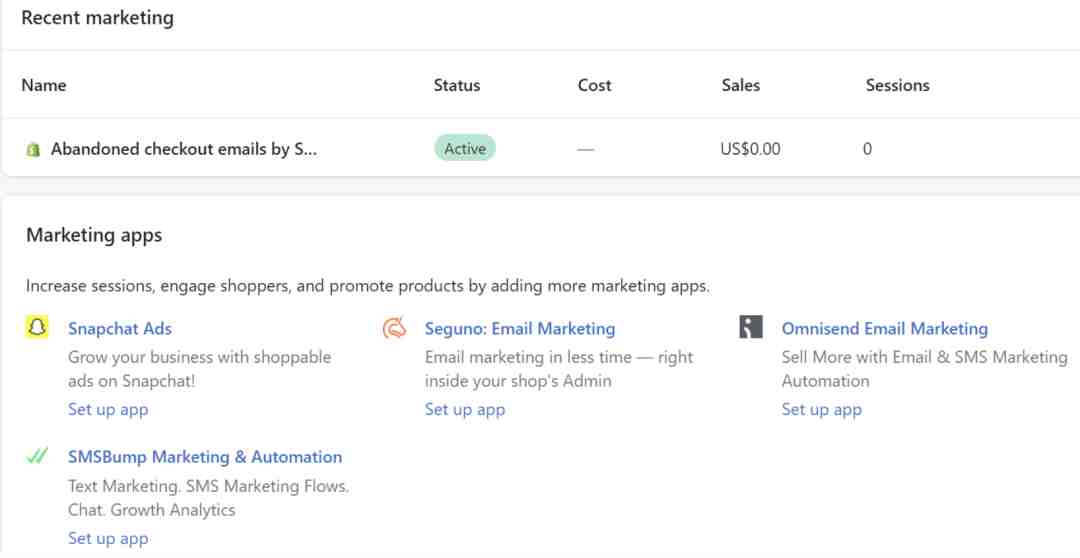Open Seguno: Email Marketing link
This screenshot has height=558, width=1080.
coord(520,329)
